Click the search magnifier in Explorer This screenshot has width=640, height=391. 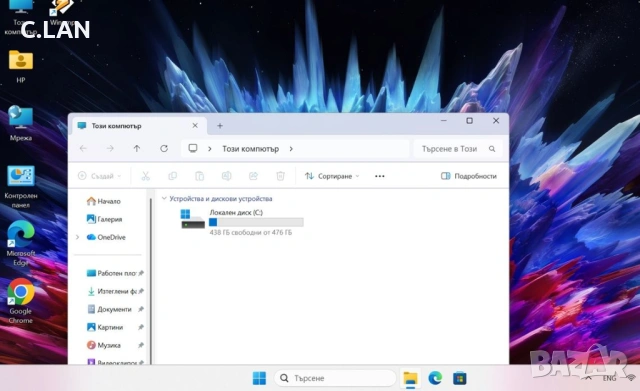pos(492,149)
